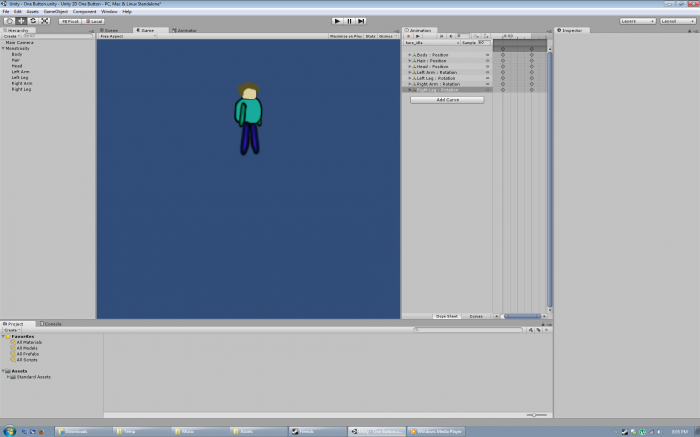Open curve options diamond for Body : Position
700x437 pixels.
coord(488,55)
